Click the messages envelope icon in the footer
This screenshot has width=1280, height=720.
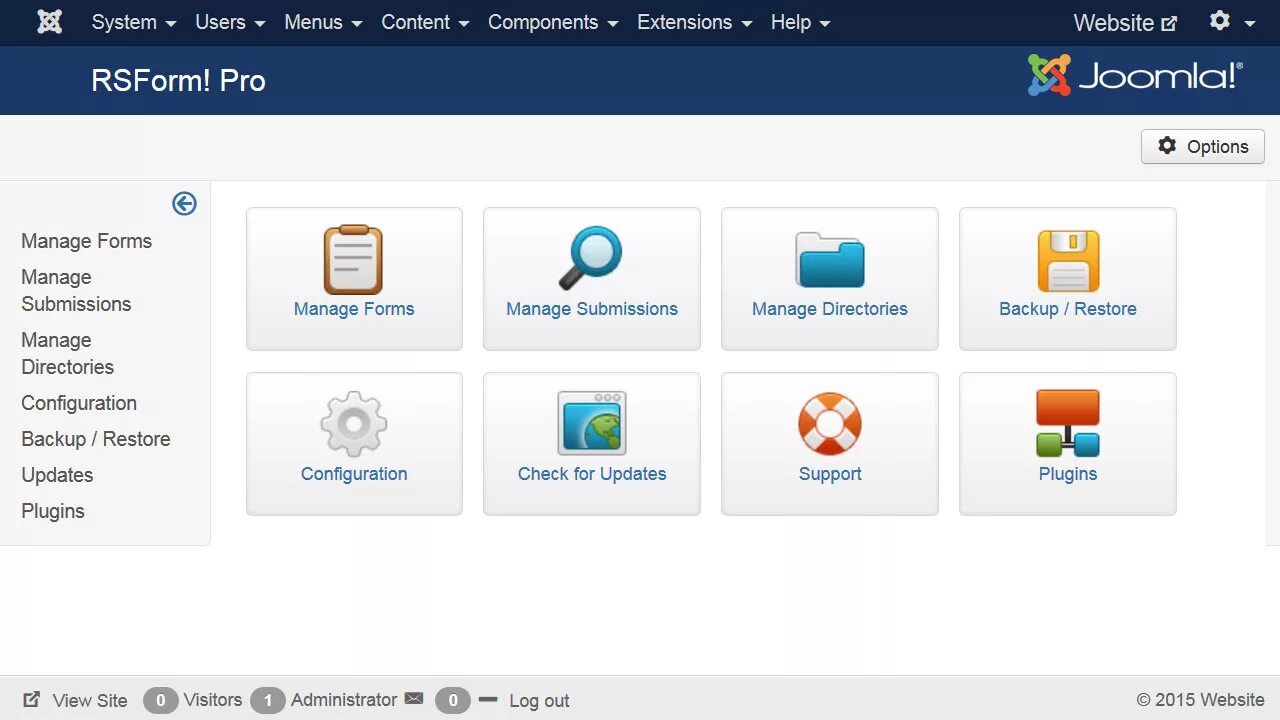point(414,699)
